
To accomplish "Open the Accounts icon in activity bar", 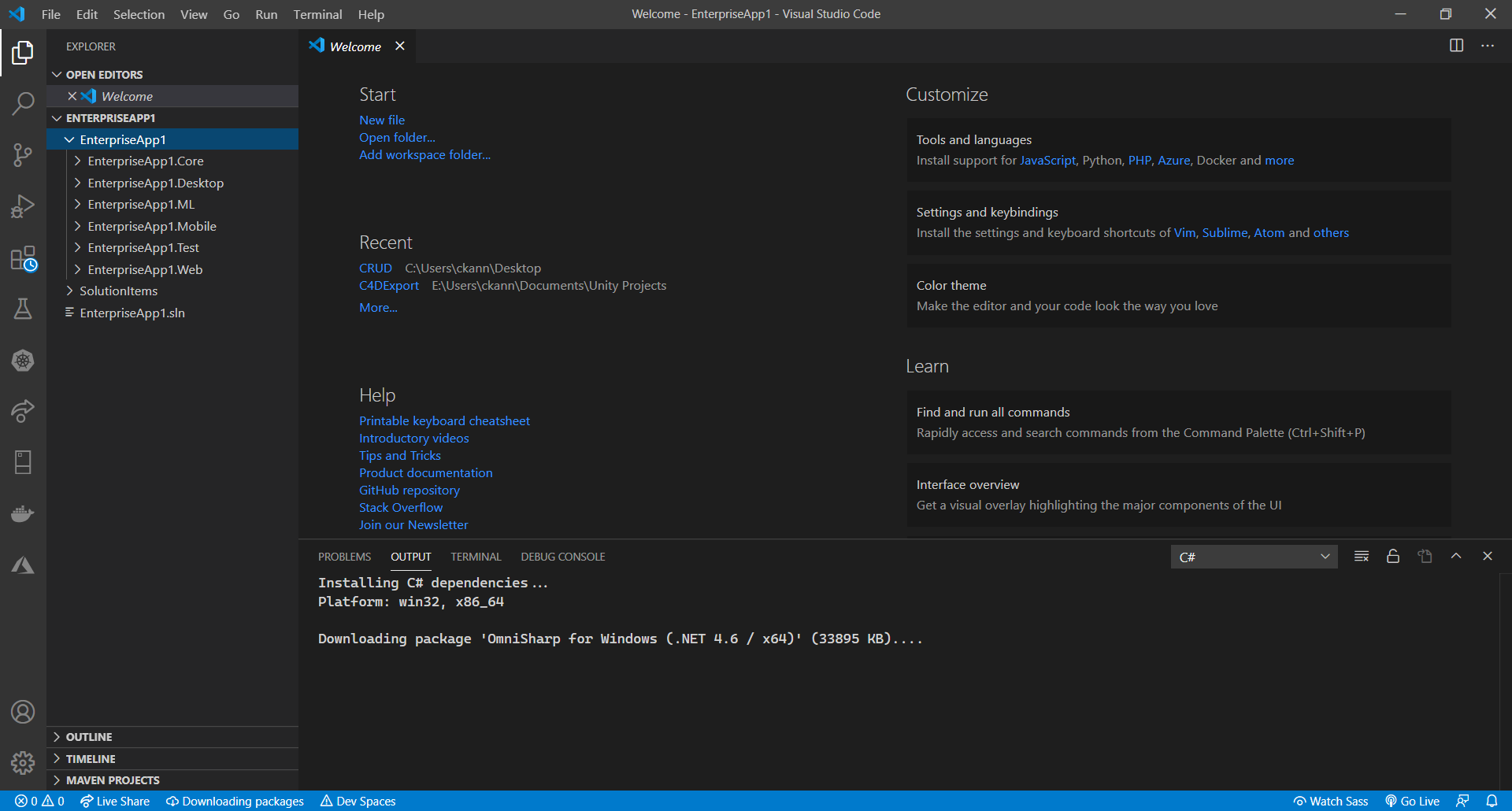I will 23,712.
